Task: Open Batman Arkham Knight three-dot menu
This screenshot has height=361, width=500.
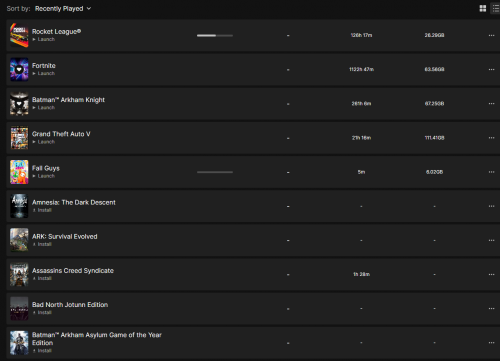Action: point(491,104)
